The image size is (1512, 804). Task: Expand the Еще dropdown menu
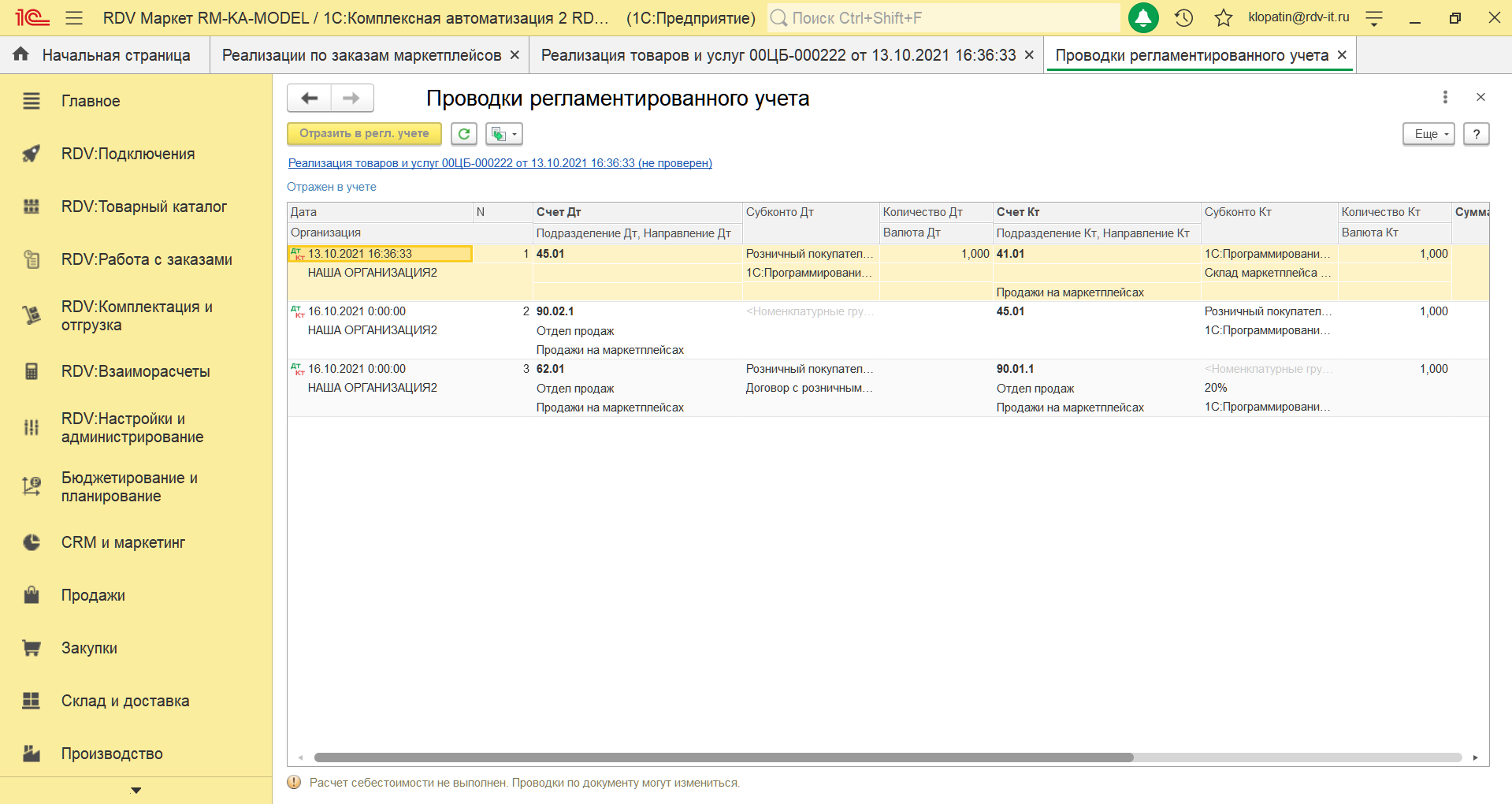(1428, 134)
